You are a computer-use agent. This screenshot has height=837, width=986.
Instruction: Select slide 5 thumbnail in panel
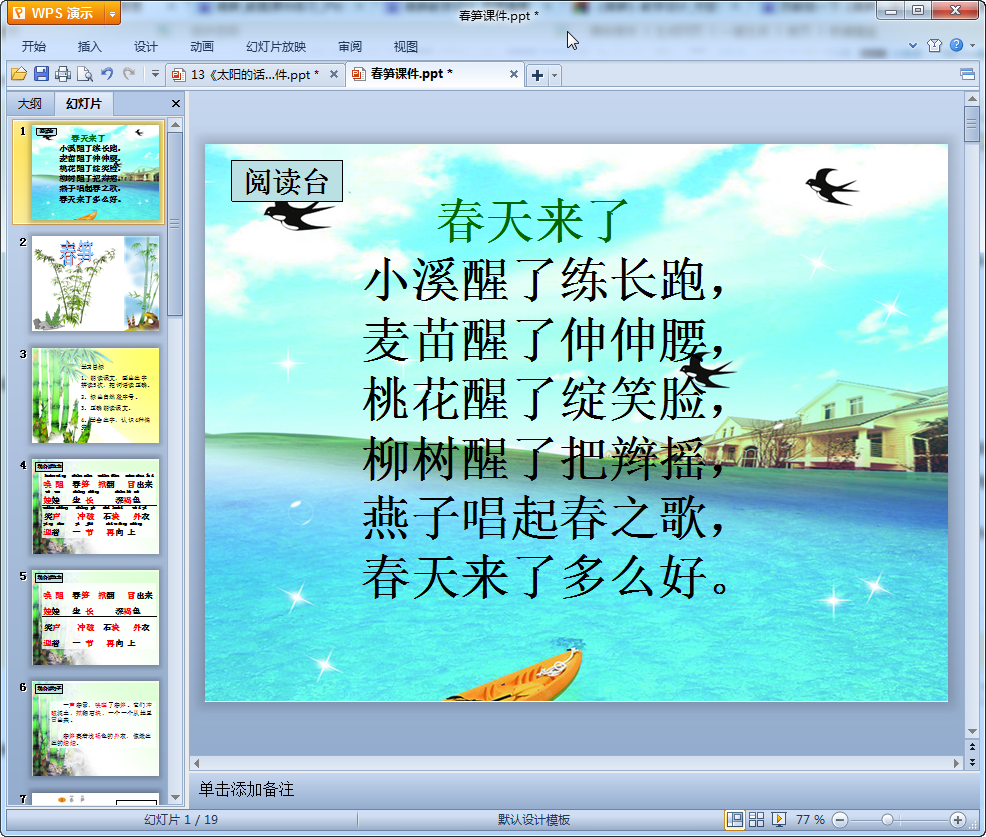point(95,618)
